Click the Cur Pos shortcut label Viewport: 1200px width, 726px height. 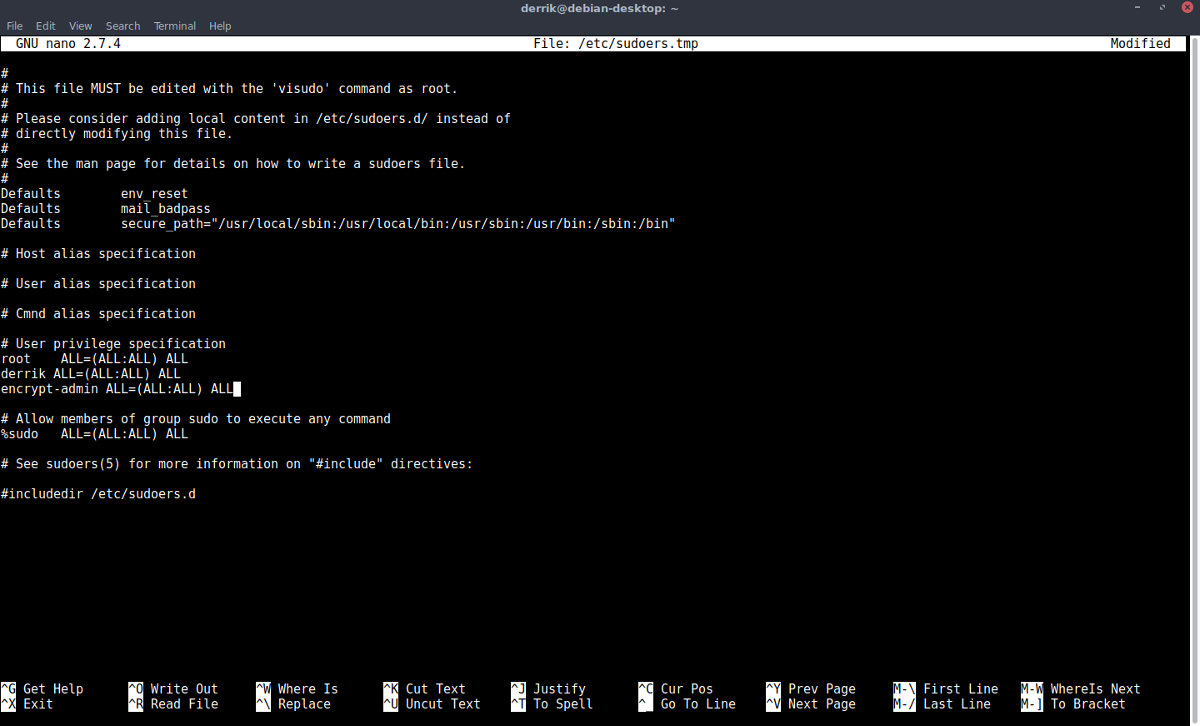687,689
